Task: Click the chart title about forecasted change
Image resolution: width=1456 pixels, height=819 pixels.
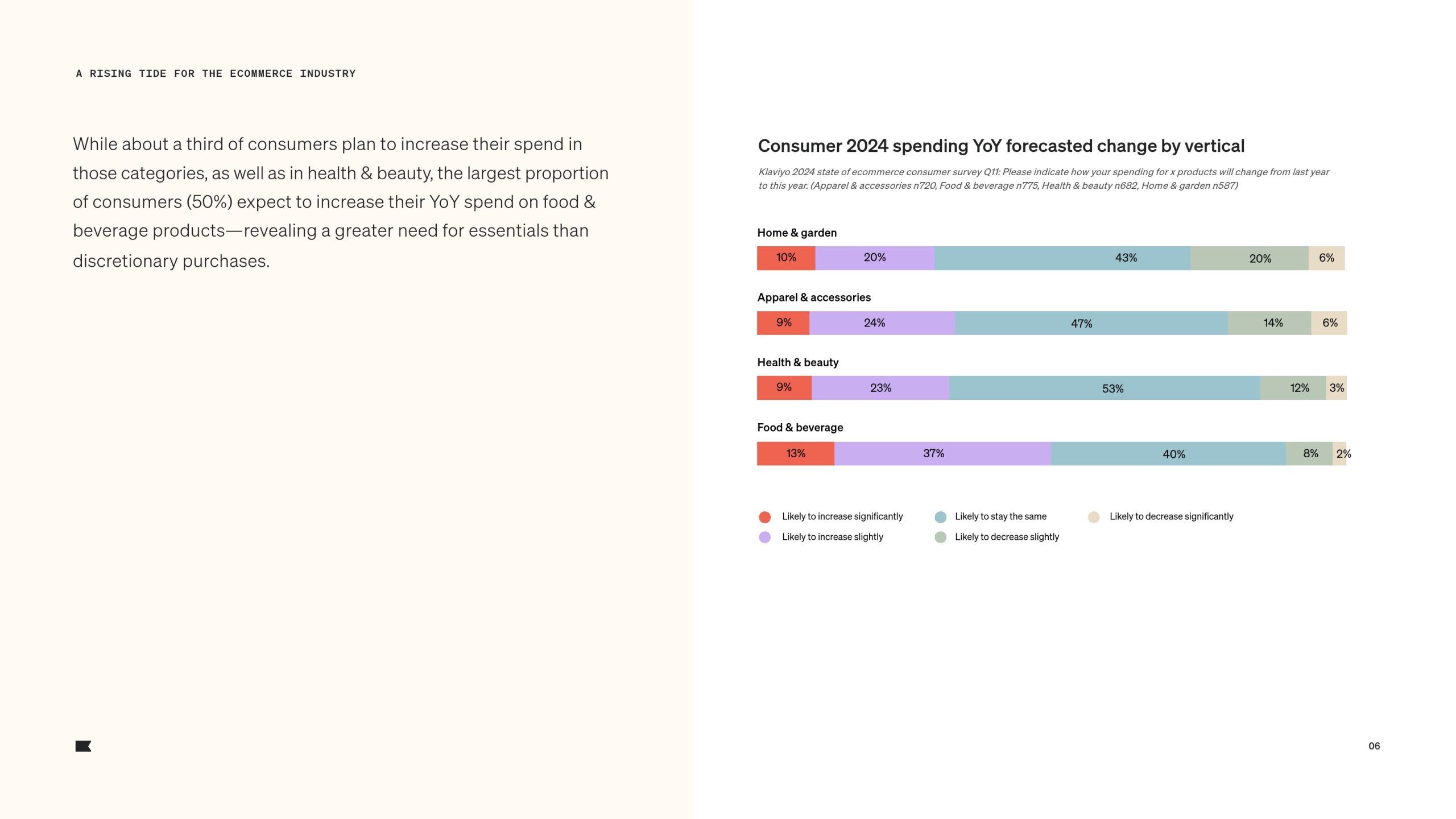Action: point(1001,146)
